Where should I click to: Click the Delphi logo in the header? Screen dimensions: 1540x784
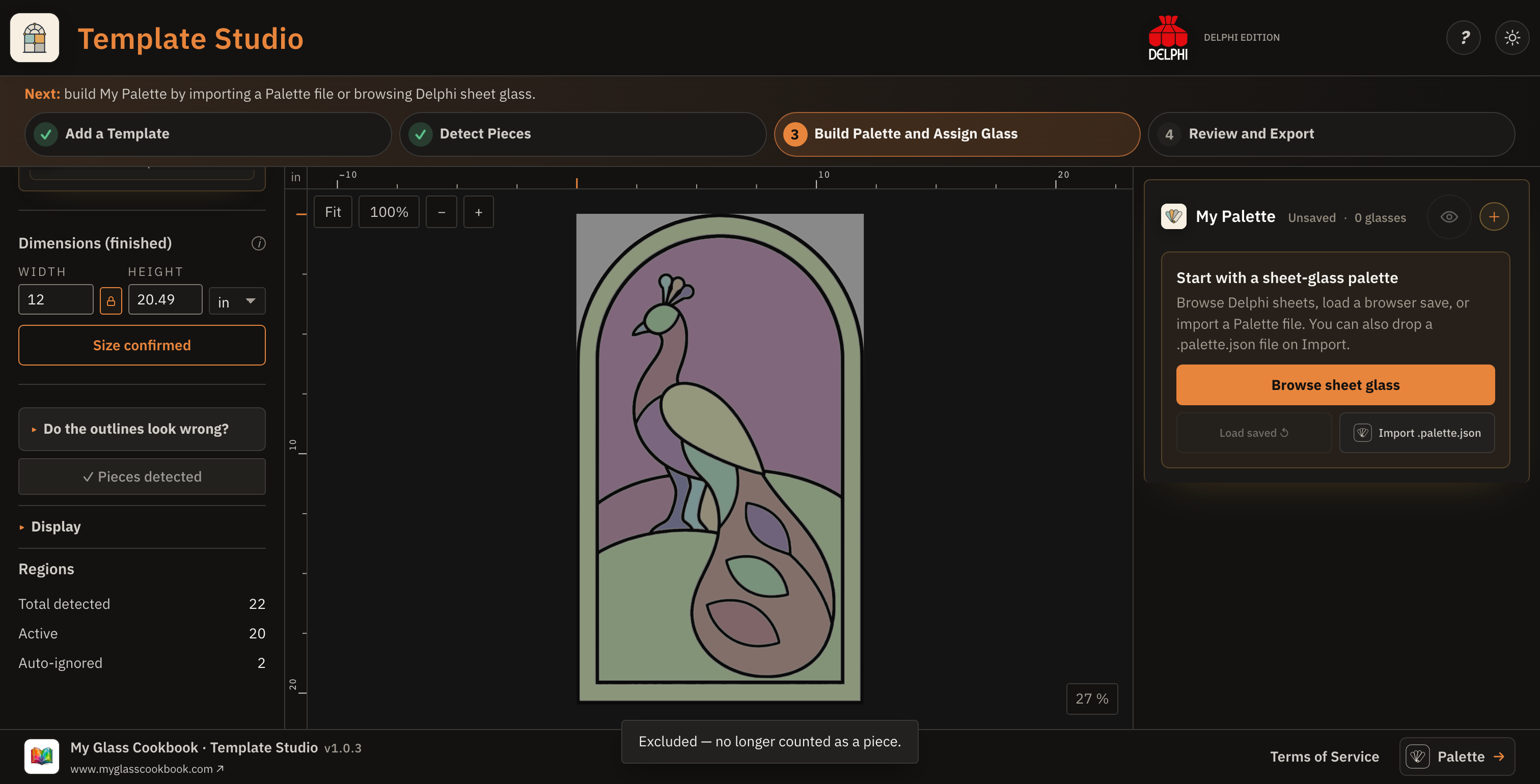1168,38
